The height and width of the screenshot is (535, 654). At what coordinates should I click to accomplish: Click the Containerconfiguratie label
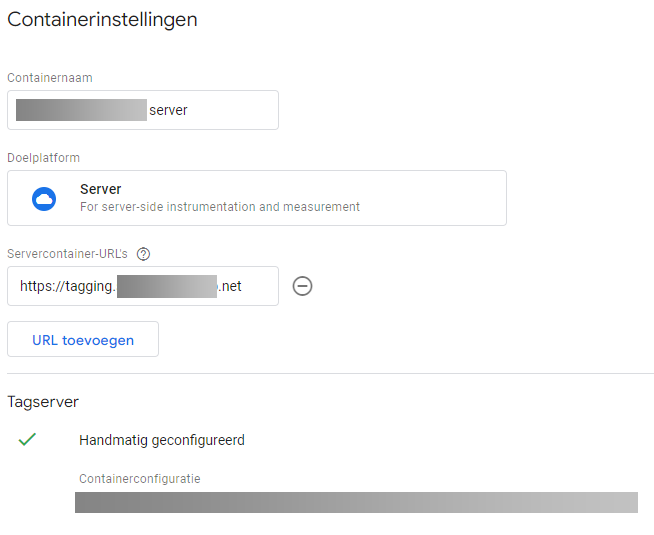139,479
